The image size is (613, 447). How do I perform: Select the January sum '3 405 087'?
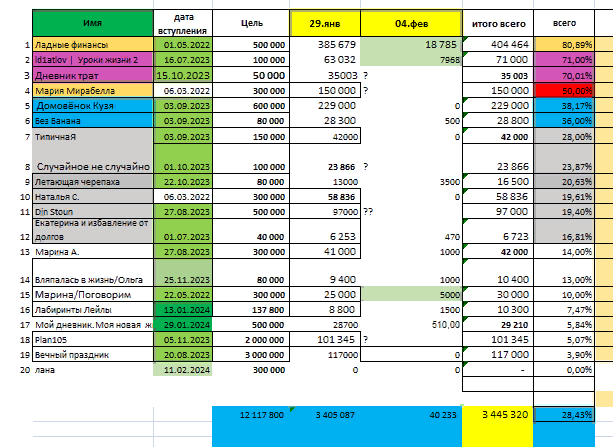pyautogui.click(x=325, y=415)
